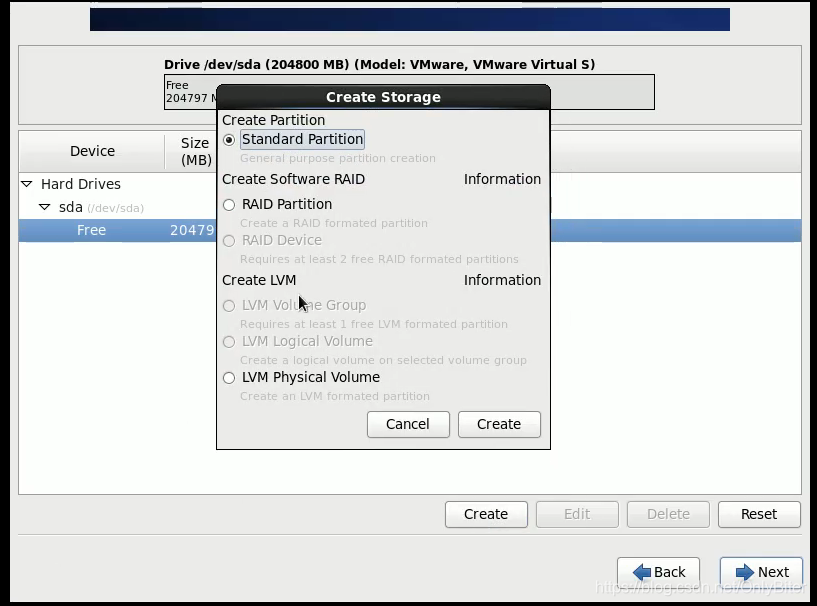
Task: Select the Standard Partition radio button
Action: pyautogui.click(x=229, y=140)
